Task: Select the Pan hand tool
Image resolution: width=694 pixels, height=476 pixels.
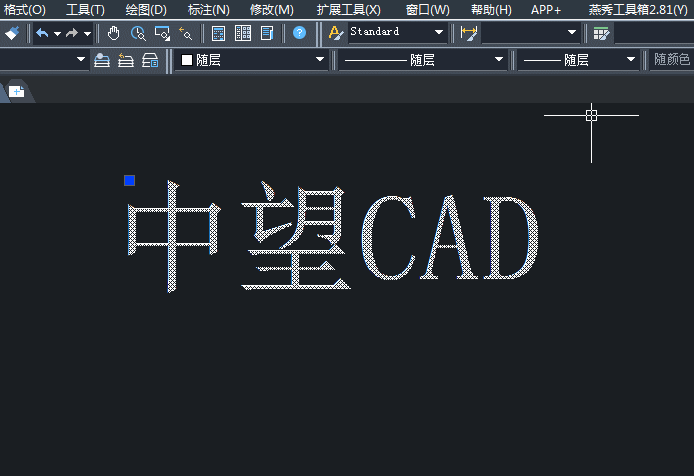Action: (x=114, y=33)
